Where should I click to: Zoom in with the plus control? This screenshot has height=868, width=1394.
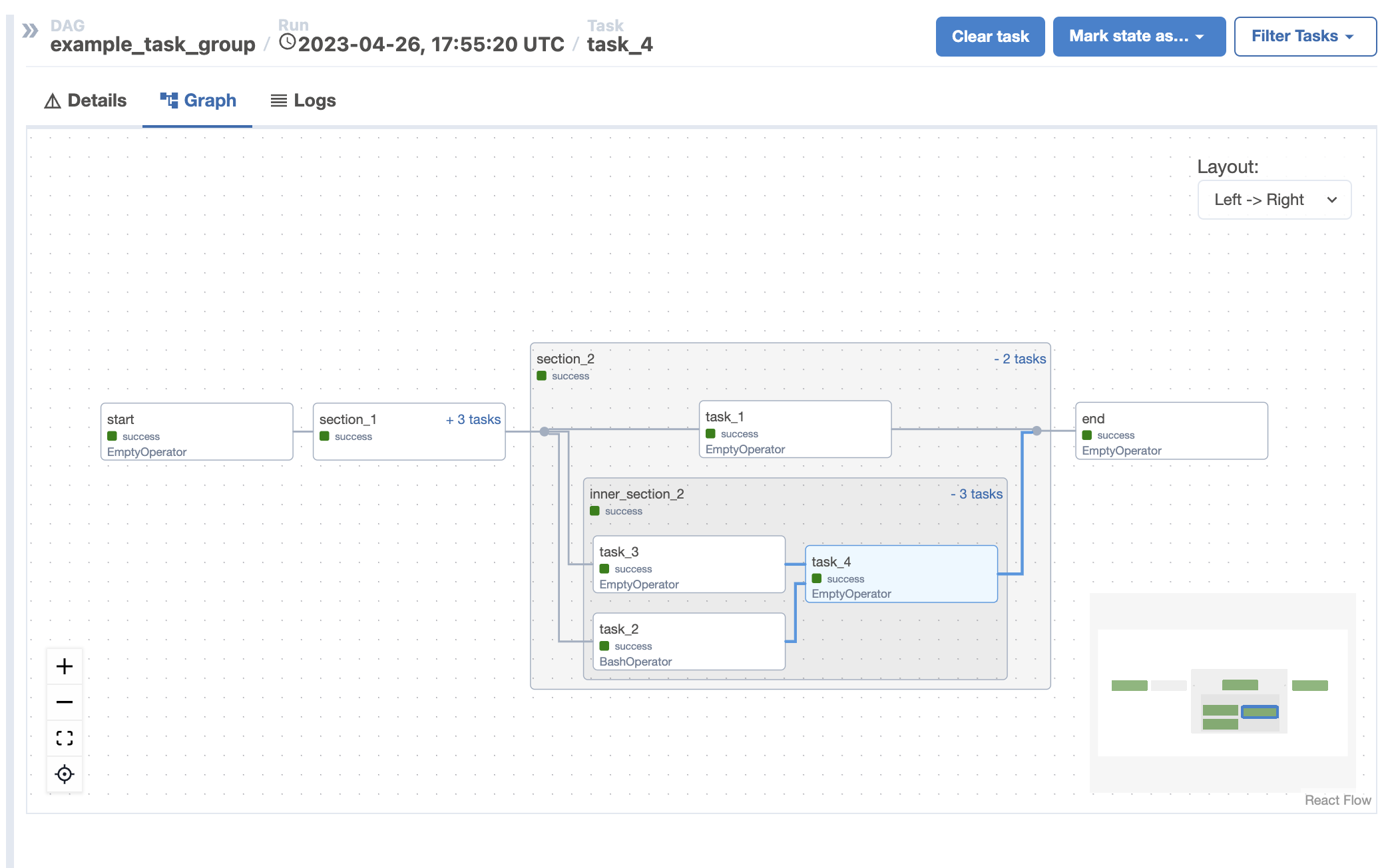tap(65, 666)
